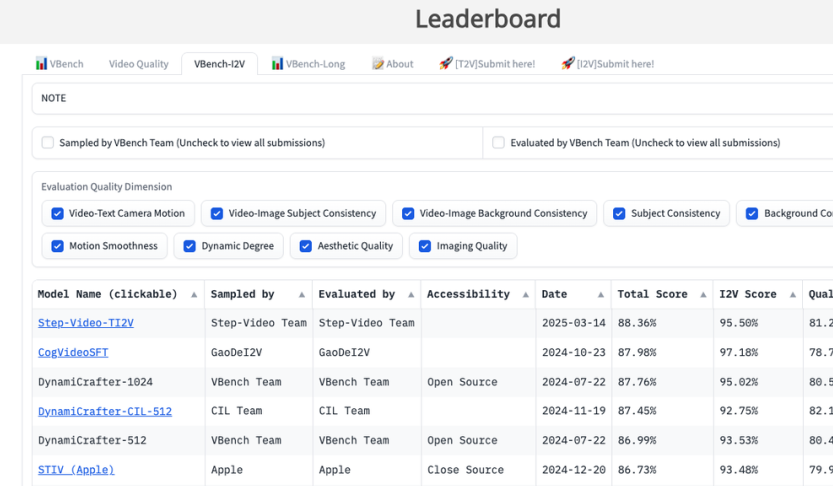Sort by Total Score column arrow

(x=703, y=295)
